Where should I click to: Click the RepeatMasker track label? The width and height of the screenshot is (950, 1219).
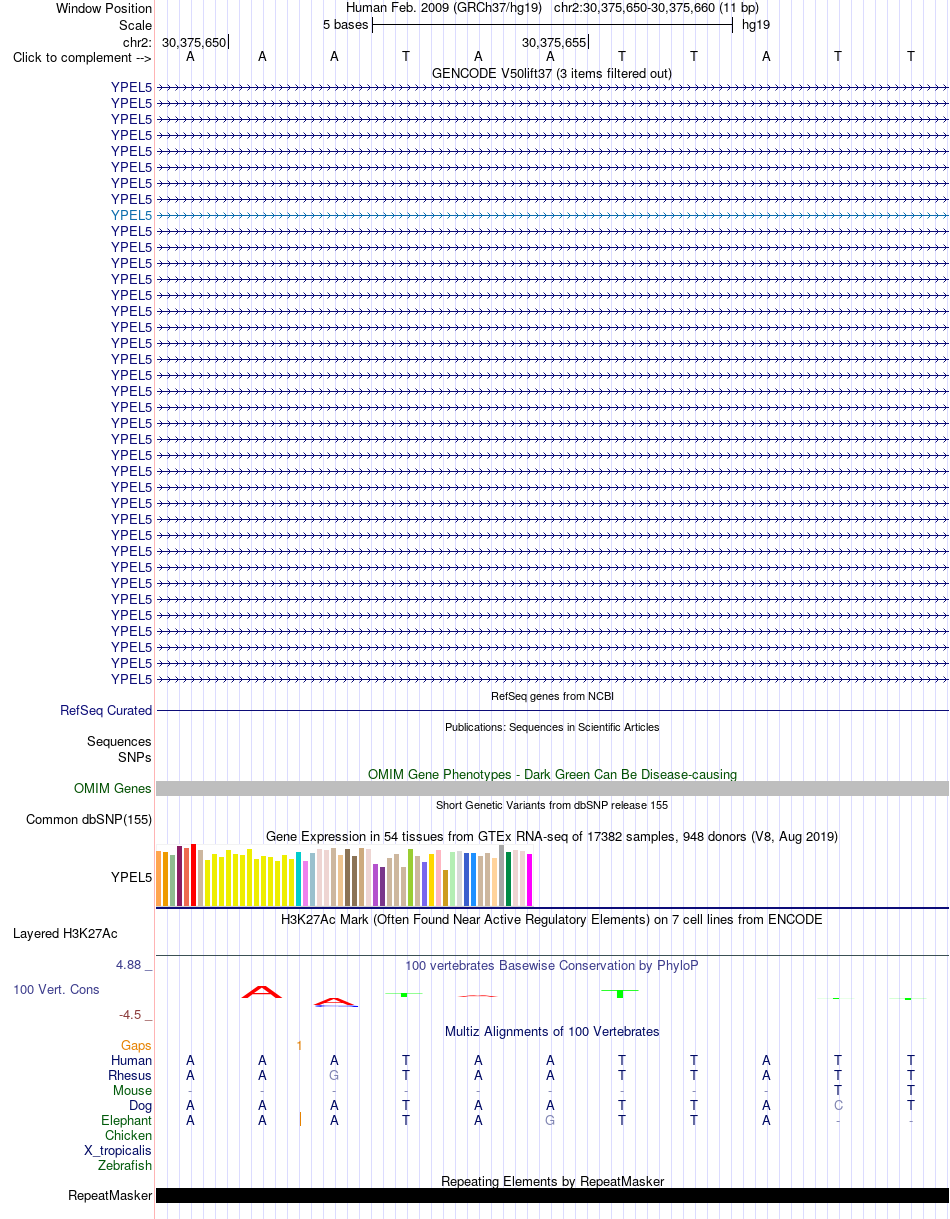110,1195
